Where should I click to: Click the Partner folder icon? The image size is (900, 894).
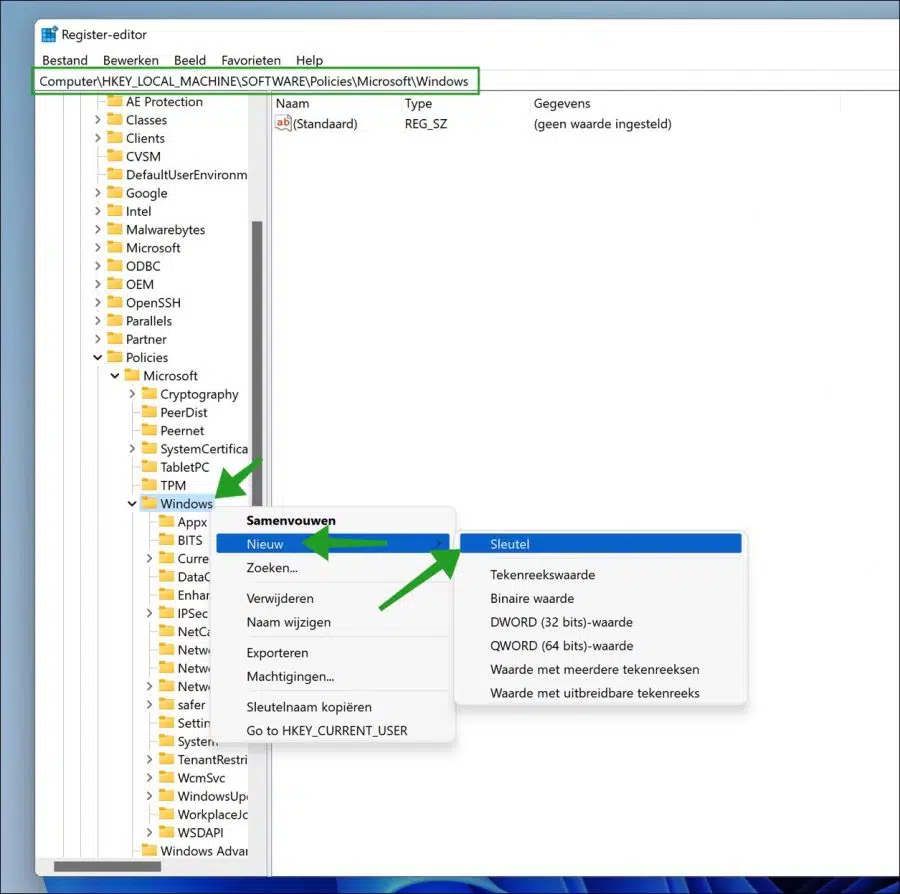(x=115, y=339)
